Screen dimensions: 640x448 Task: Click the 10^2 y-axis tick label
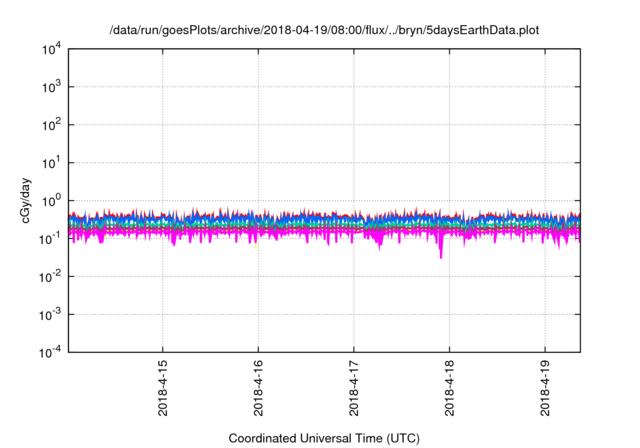(51, 125)
